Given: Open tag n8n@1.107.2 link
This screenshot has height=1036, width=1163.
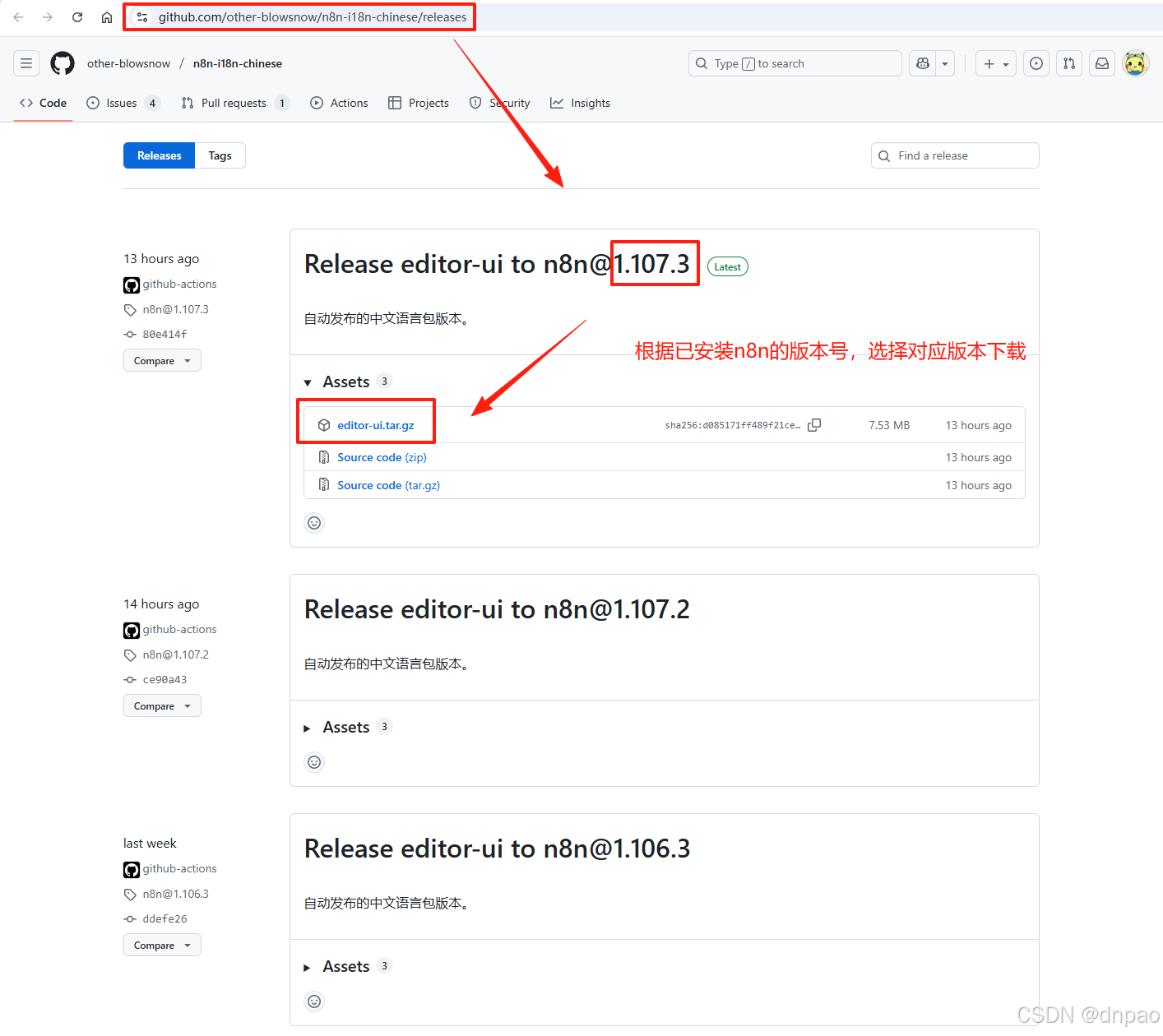Looking at the screenshot, I should click(x=175, y=654).
